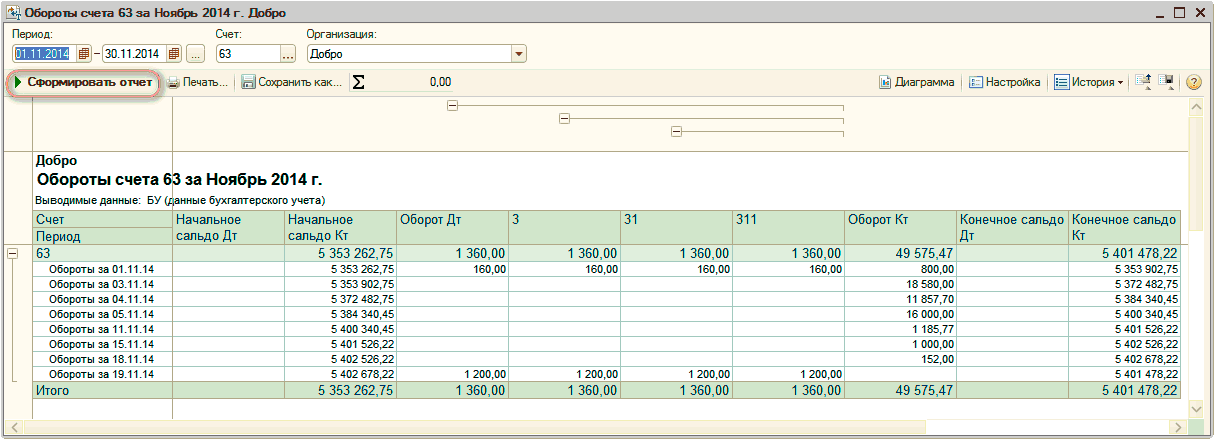Open the Диаграмма chart view

click(916, 82)
